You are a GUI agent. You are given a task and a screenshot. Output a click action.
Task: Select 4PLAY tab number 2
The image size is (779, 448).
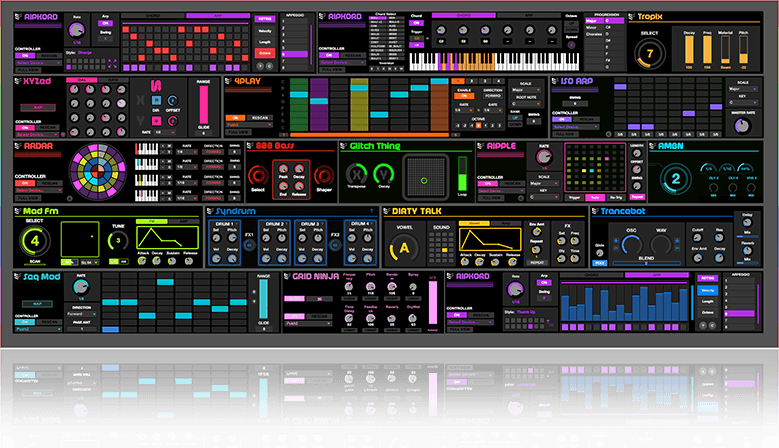(471, 81)
